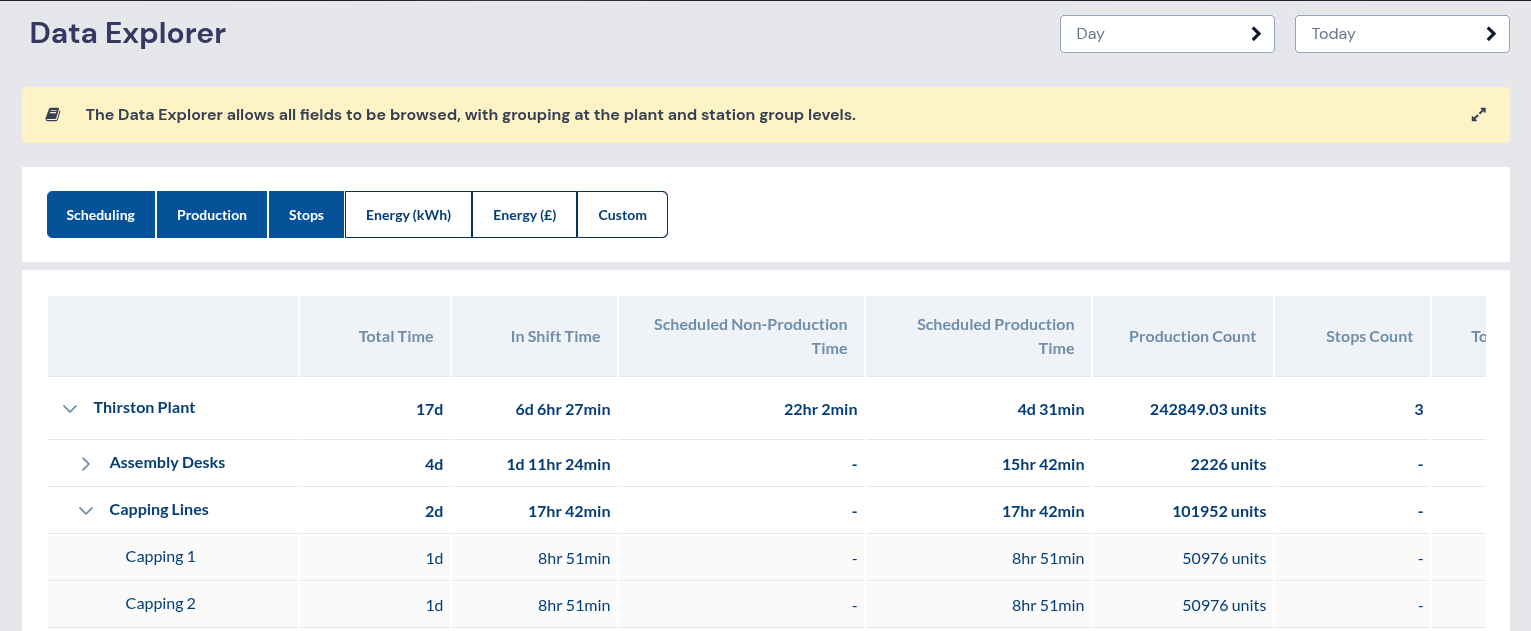Open the Today date dropdown
The image size is (1531, 631).
[x=1402, y=34]
